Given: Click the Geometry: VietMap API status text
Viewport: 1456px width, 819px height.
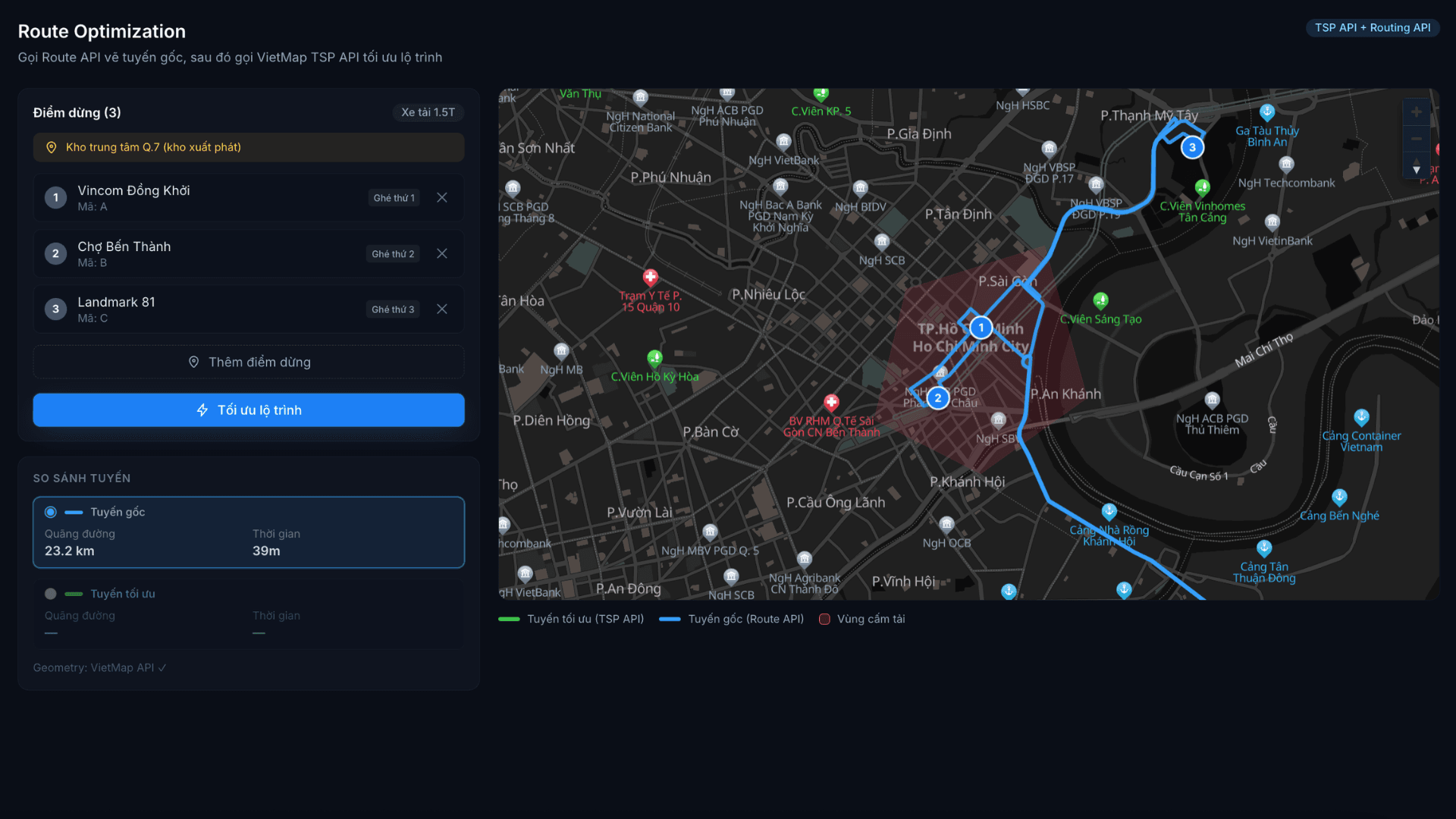Looking at the screenshot, I should coord(100,668).
